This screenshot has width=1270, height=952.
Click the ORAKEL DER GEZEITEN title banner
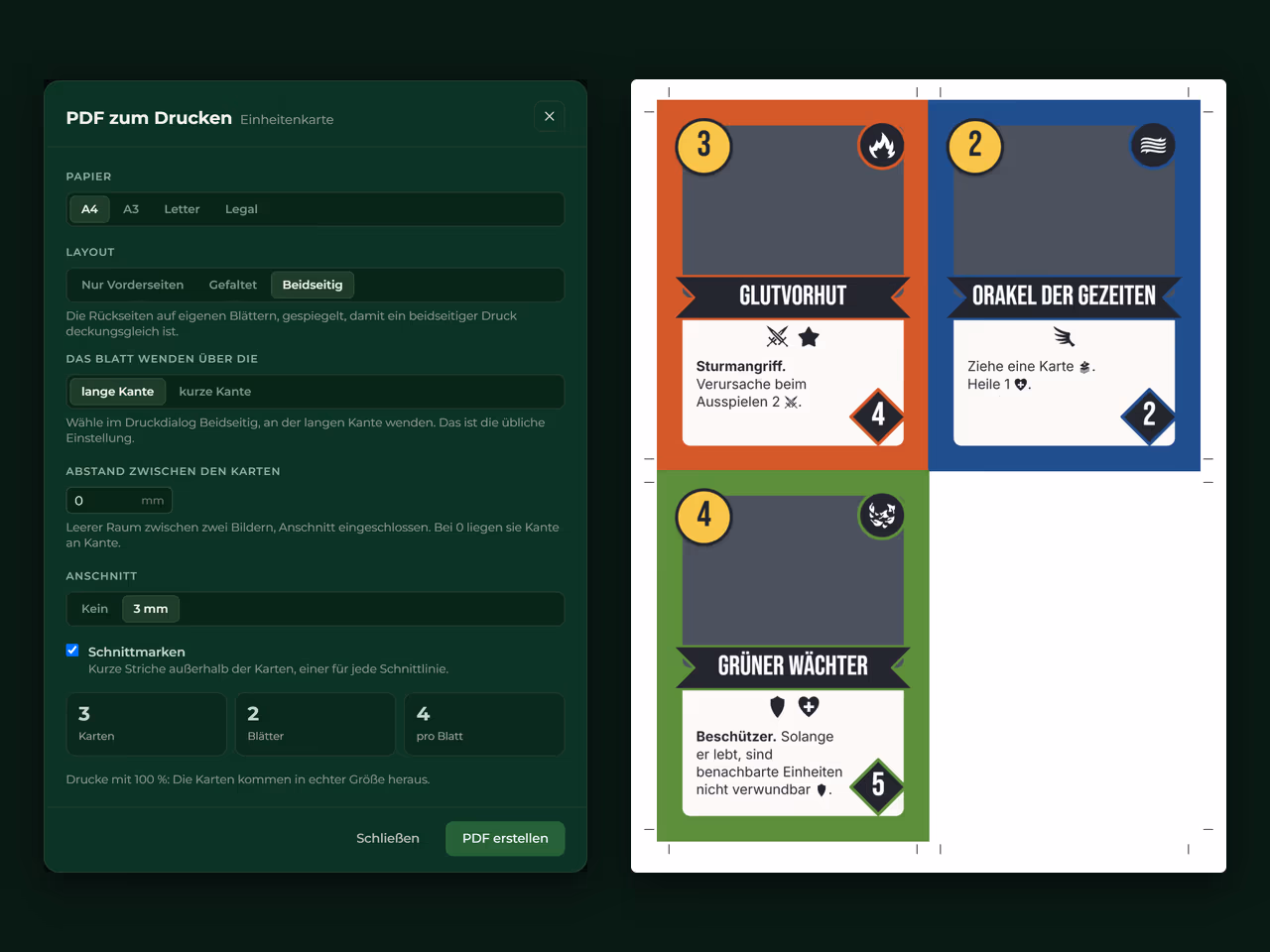1064,297
